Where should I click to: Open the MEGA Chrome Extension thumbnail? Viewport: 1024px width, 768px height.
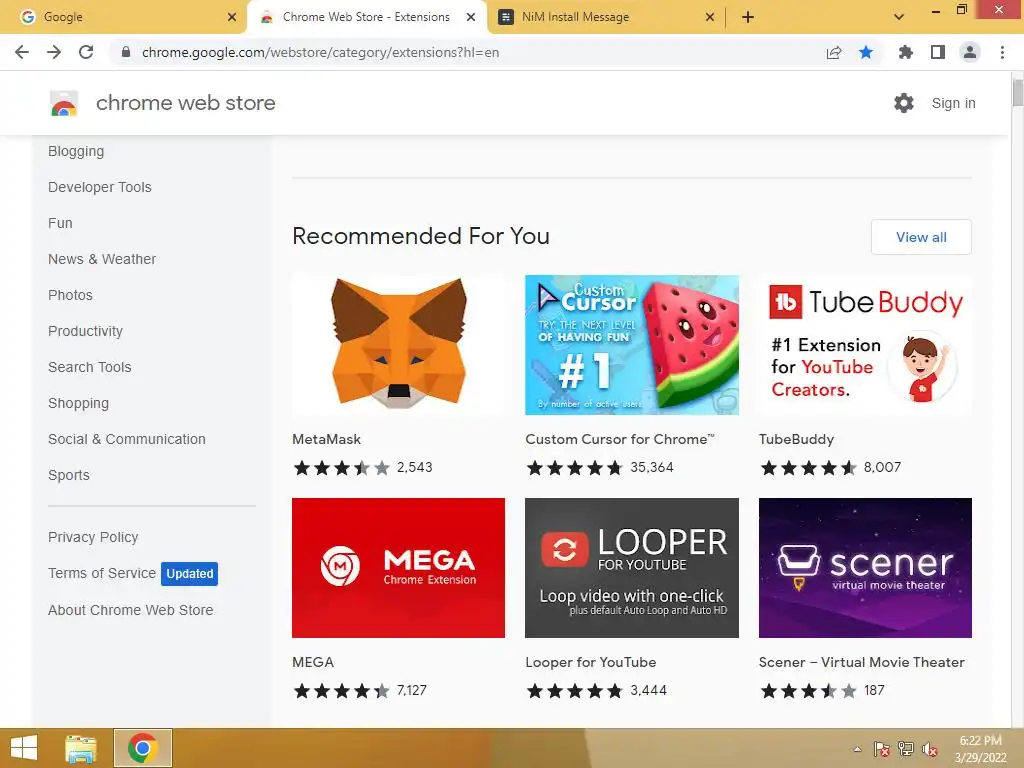398,568
